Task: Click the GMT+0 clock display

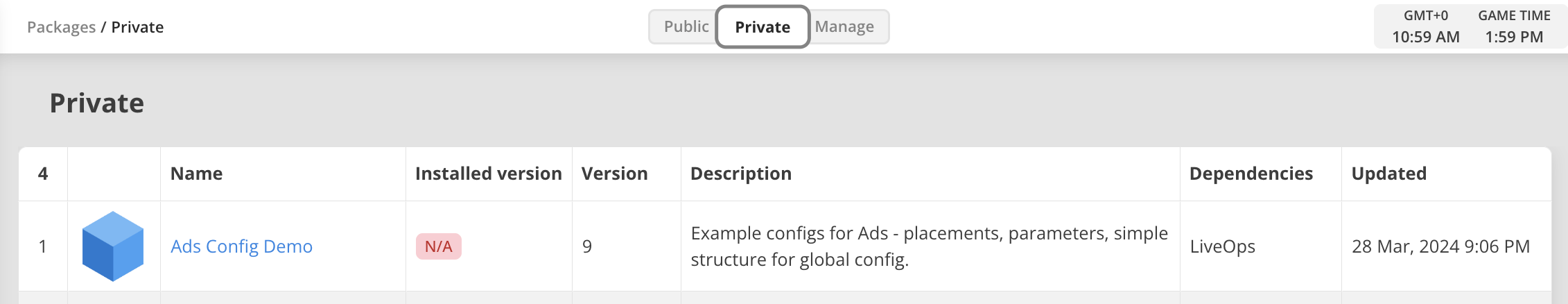Action: tap(1426, 26)
